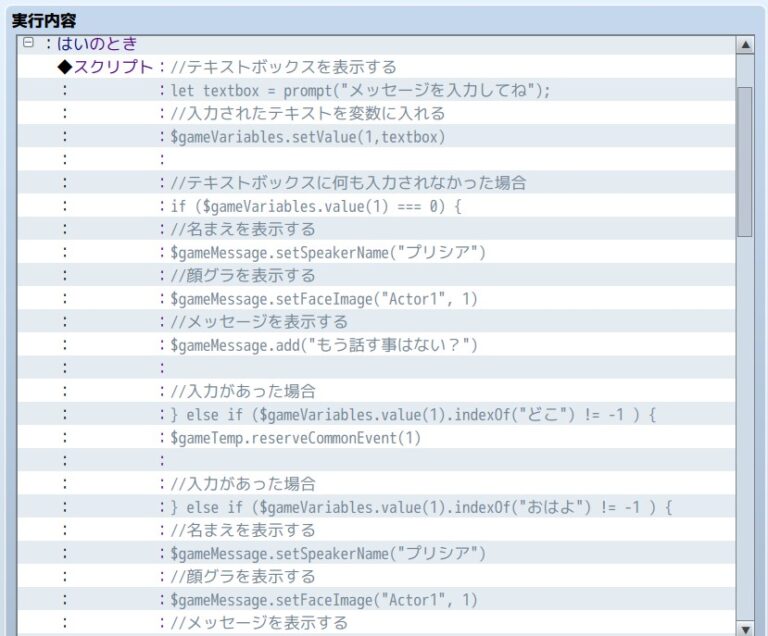Image resolution: width=768 pixels, height=636 pixels.
Task: Click the ◆スクリプト command label
Action: (x=106, y=67)
